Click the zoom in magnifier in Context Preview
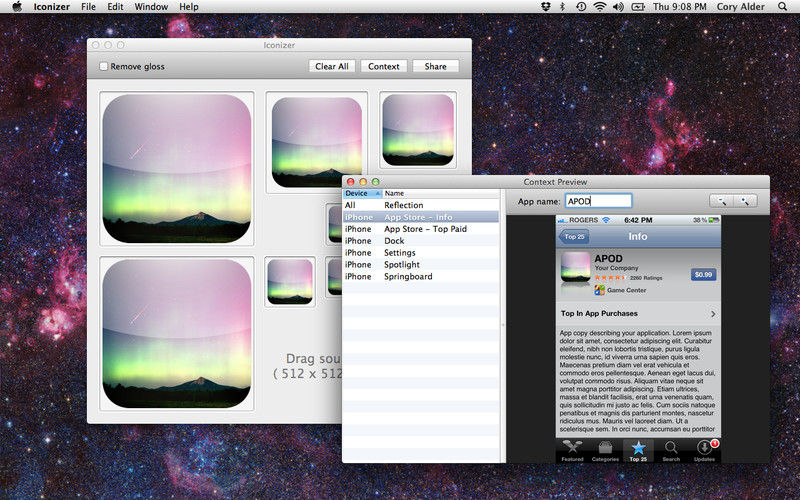The width and height of the screenshot is (800, 500). (x=745, y=201)
